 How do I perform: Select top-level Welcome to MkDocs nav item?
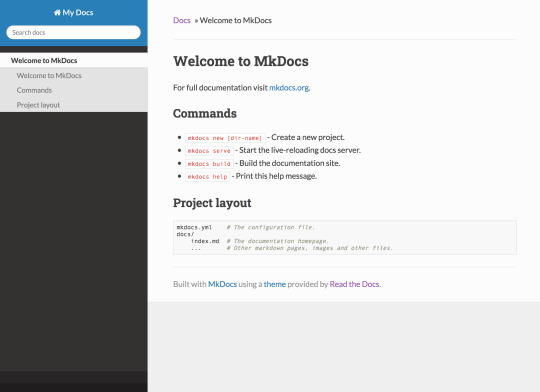[74, 60]
